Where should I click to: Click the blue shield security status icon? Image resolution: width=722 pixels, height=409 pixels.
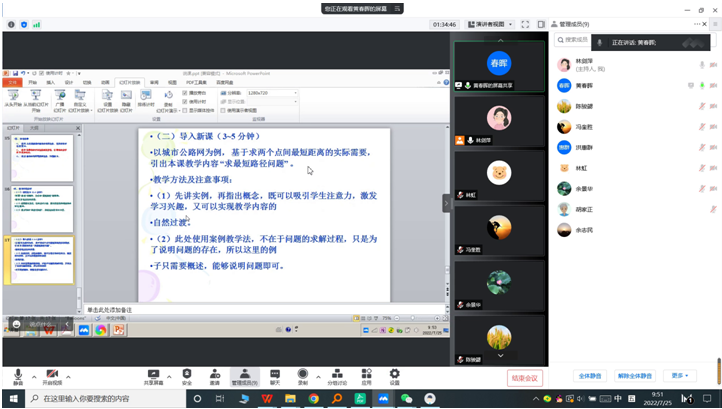[x=24, y=24]
